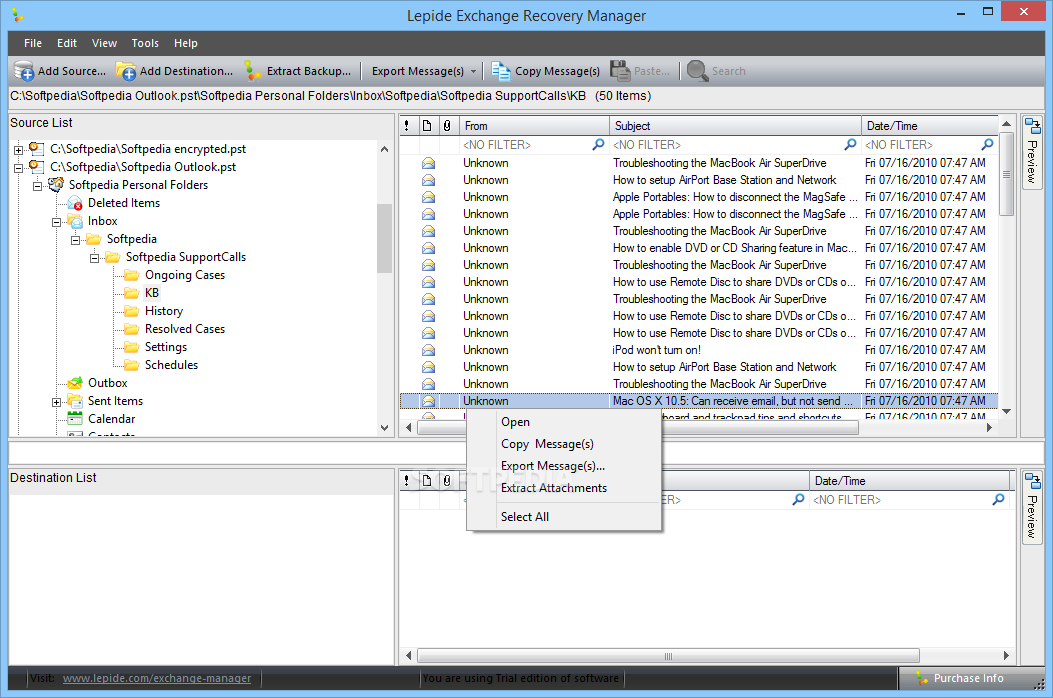Collapse the Softpedia Personal Folders node

coord(38,186)
